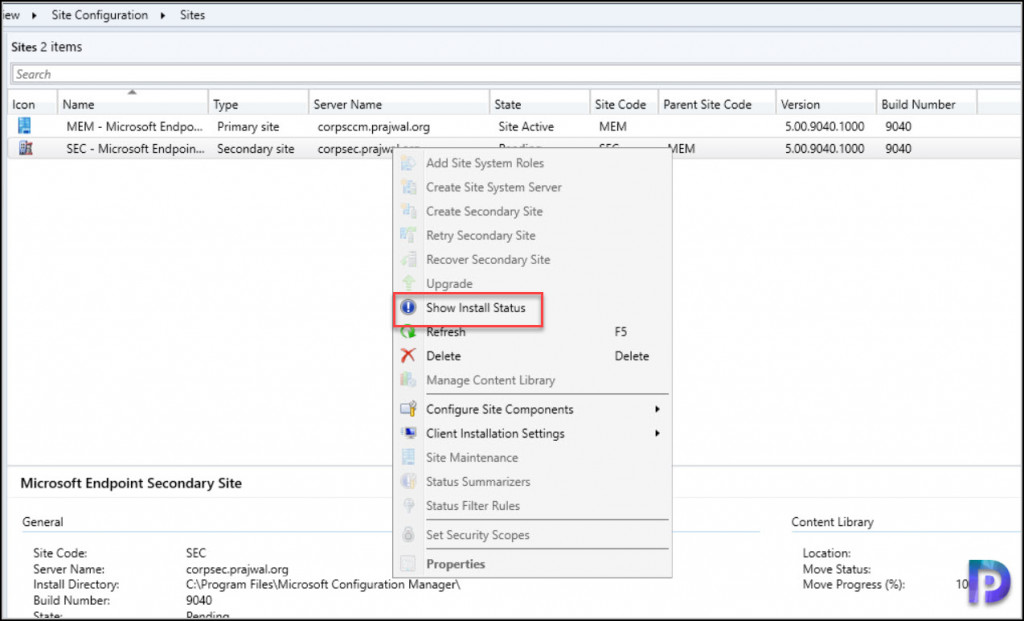Expand Client Installation Settings submenu arrow
The width and height of the screenshot is (1024, 621).
(x=657, y=434)
